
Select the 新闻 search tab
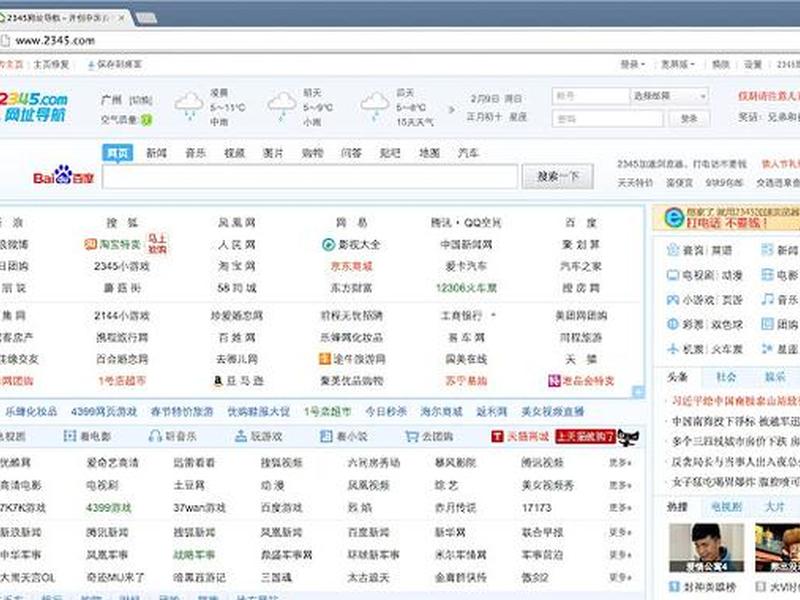(x=157, y=153)
